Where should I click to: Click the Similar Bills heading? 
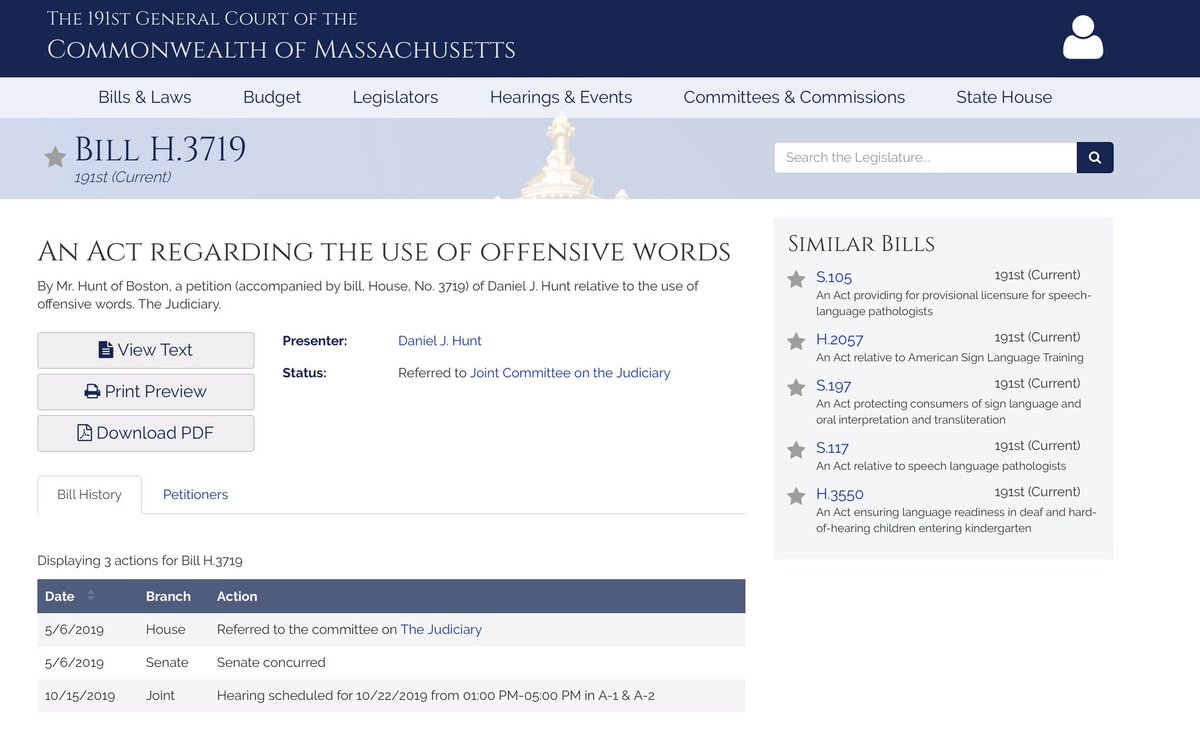[x=861, y=244]
